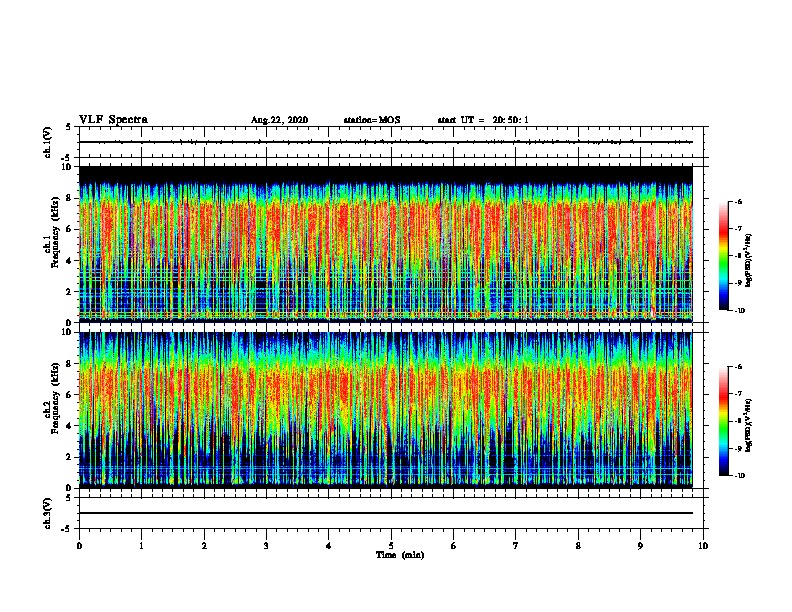The image size is (792, 612).
Task: Click the "ch.3(V)" axis label
Action: pyautogui.click(x=48, y=513)
